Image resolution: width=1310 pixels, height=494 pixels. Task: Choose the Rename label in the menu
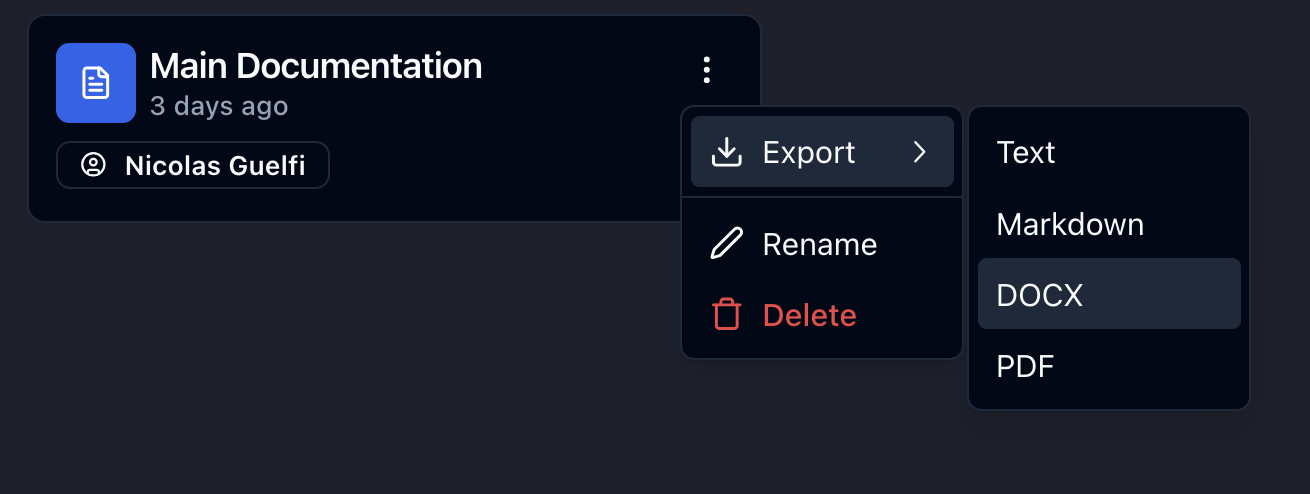point(819,244)
